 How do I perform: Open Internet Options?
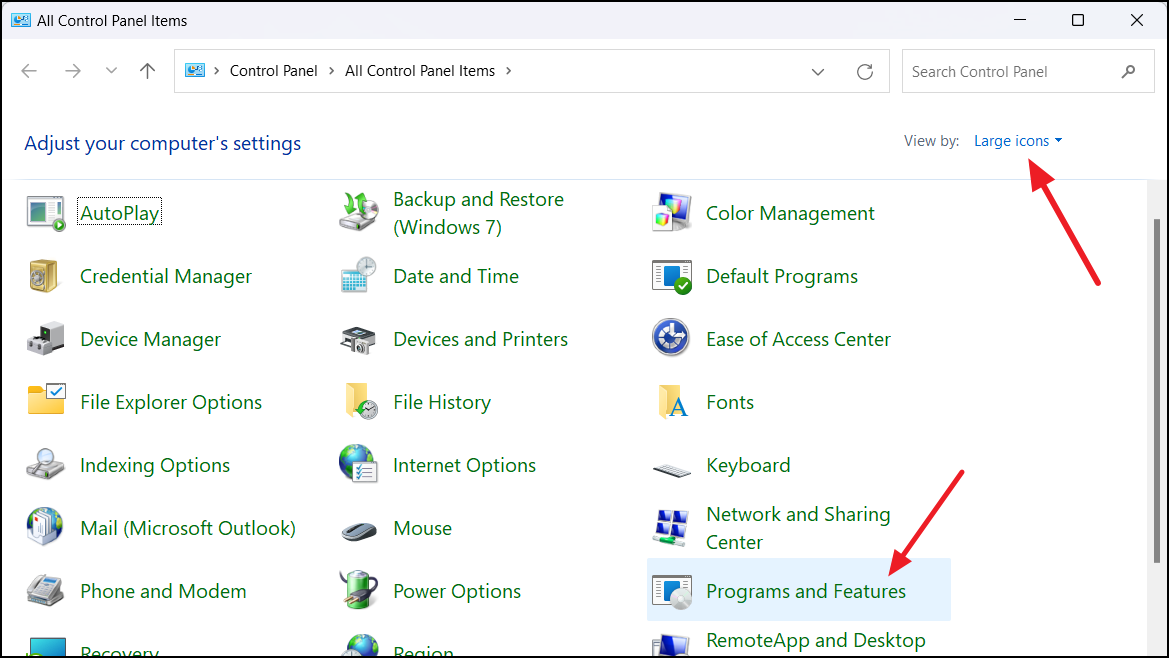pyautogui.click(x=464, y=465)
